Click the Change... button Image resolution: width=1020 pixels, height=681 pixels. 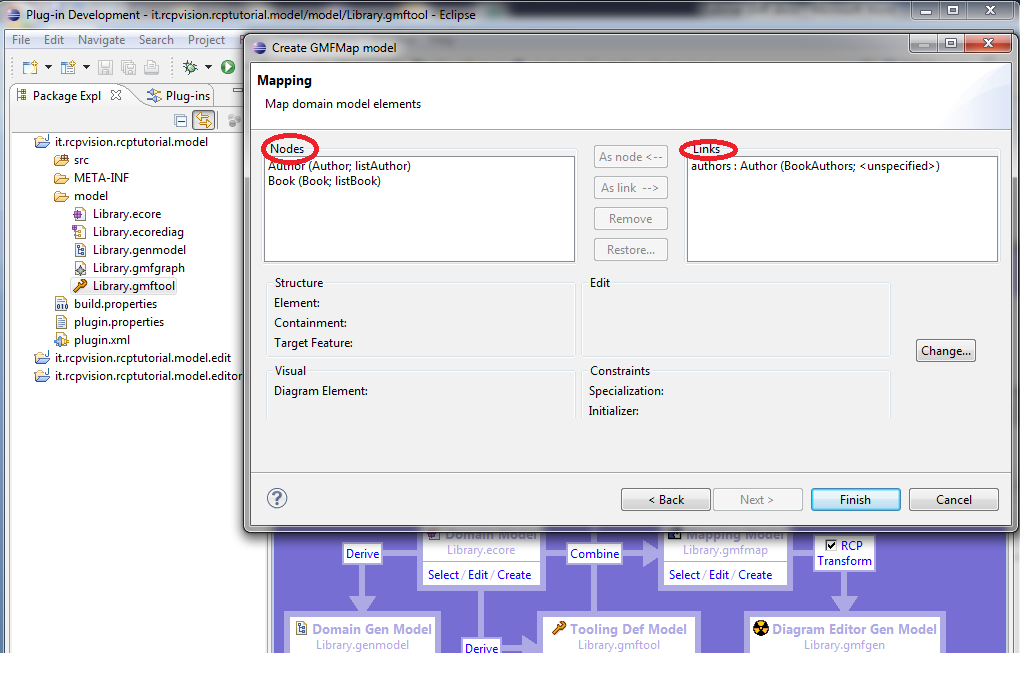pyautogui.click(x=945, y=351)
